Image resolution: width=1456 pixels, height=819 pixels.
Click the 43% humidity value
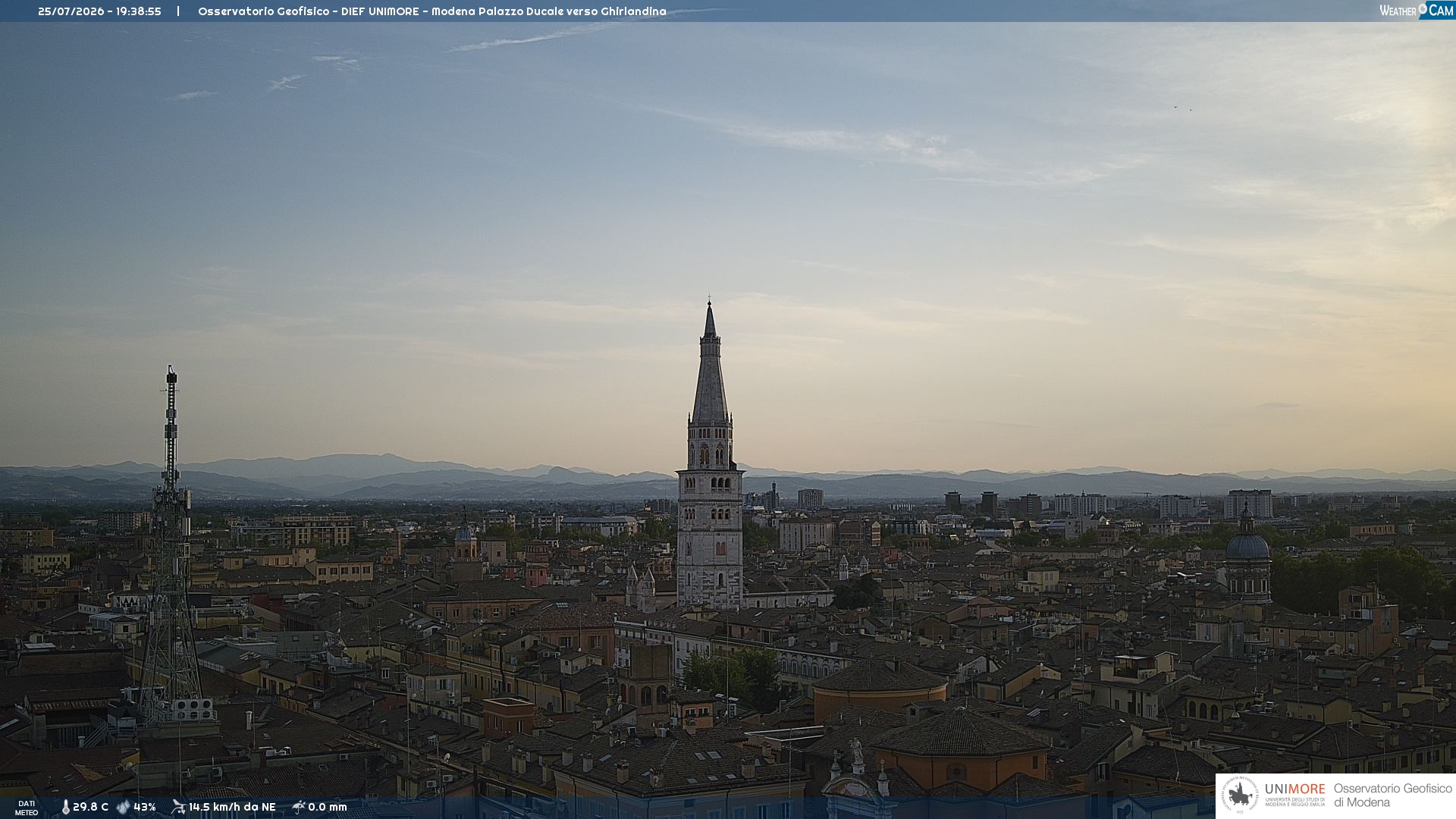(145, 807)
